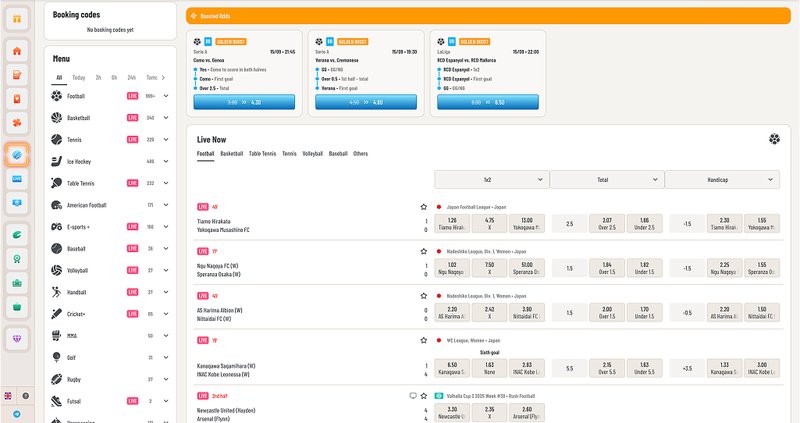The width and height of the screenshot is (800, 423).
Task: Open the Telegram icon at sidebar bottom
Action: point(17,414)
